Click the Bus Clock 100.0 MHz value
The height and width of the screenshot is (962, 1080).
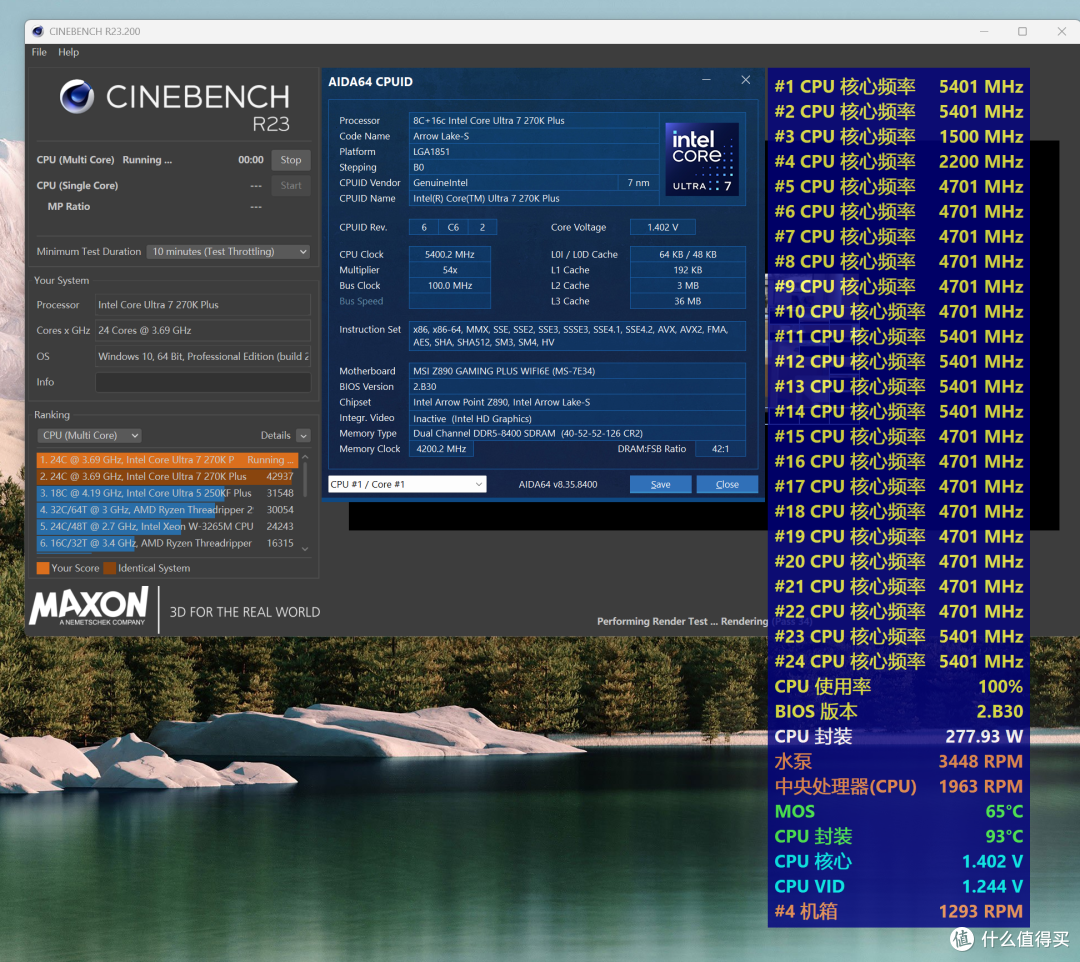pos(450,285)
